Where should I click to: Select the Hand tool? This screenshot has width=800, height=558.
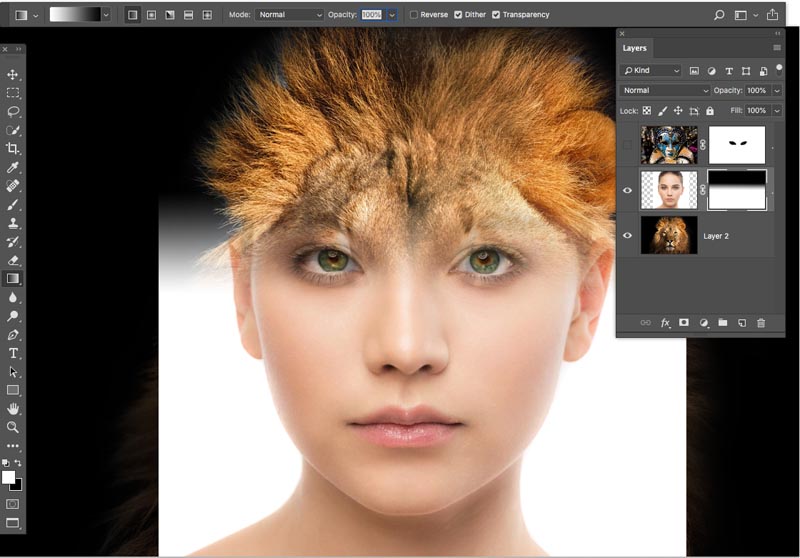click(x=13, y=409)
